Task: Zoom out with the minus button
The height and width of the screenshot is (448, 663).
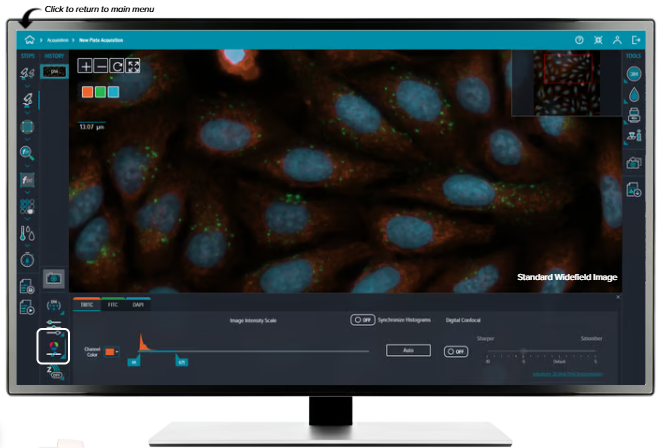Action: [101, 66]
